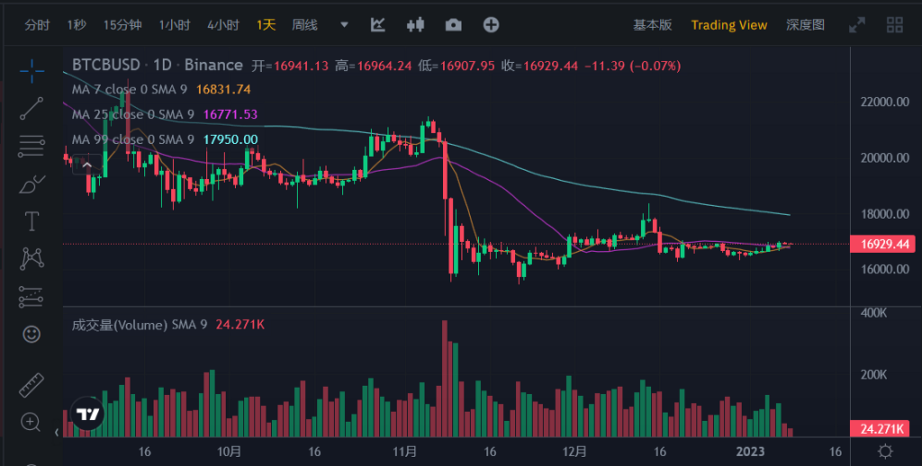Open the Fibonacci retracement tool
This screenshot has width=922, height=466.
click(x=32, y=146)
